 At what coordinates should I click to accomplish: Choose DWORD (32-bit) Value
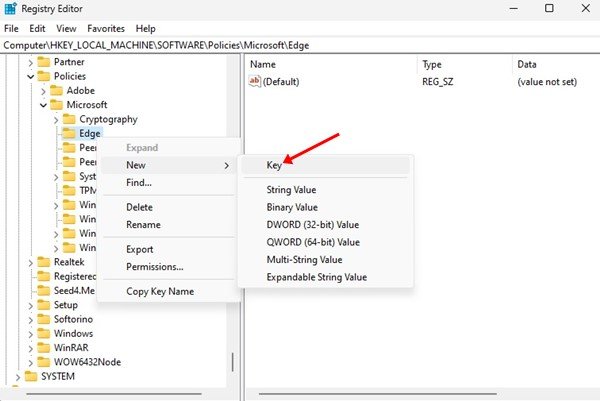point(326,225)
